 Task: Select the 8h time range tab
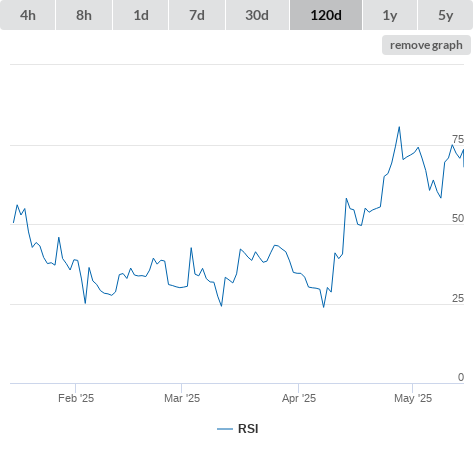[84, 15]
